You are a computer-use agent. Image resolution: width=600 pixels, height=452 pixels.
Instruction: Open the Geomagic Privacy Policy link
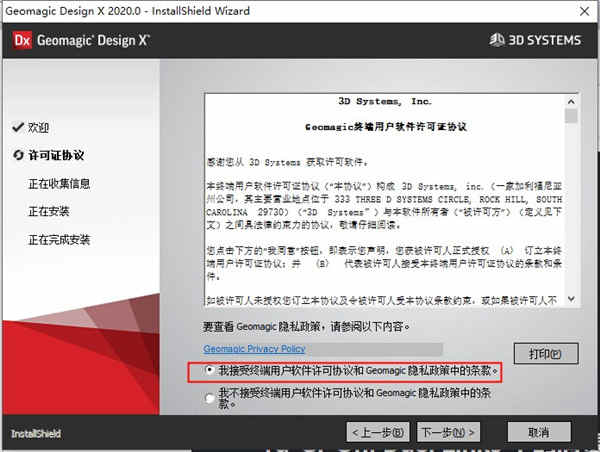[x=254, y=349]
